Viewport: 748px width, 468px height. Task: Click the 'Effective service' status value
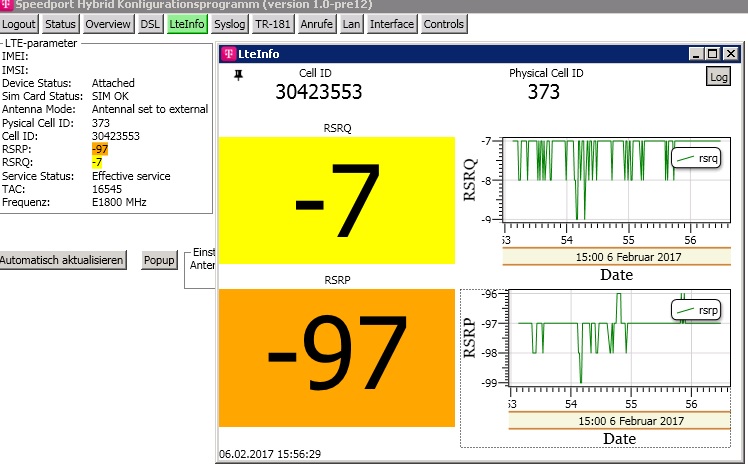point(131,176)
